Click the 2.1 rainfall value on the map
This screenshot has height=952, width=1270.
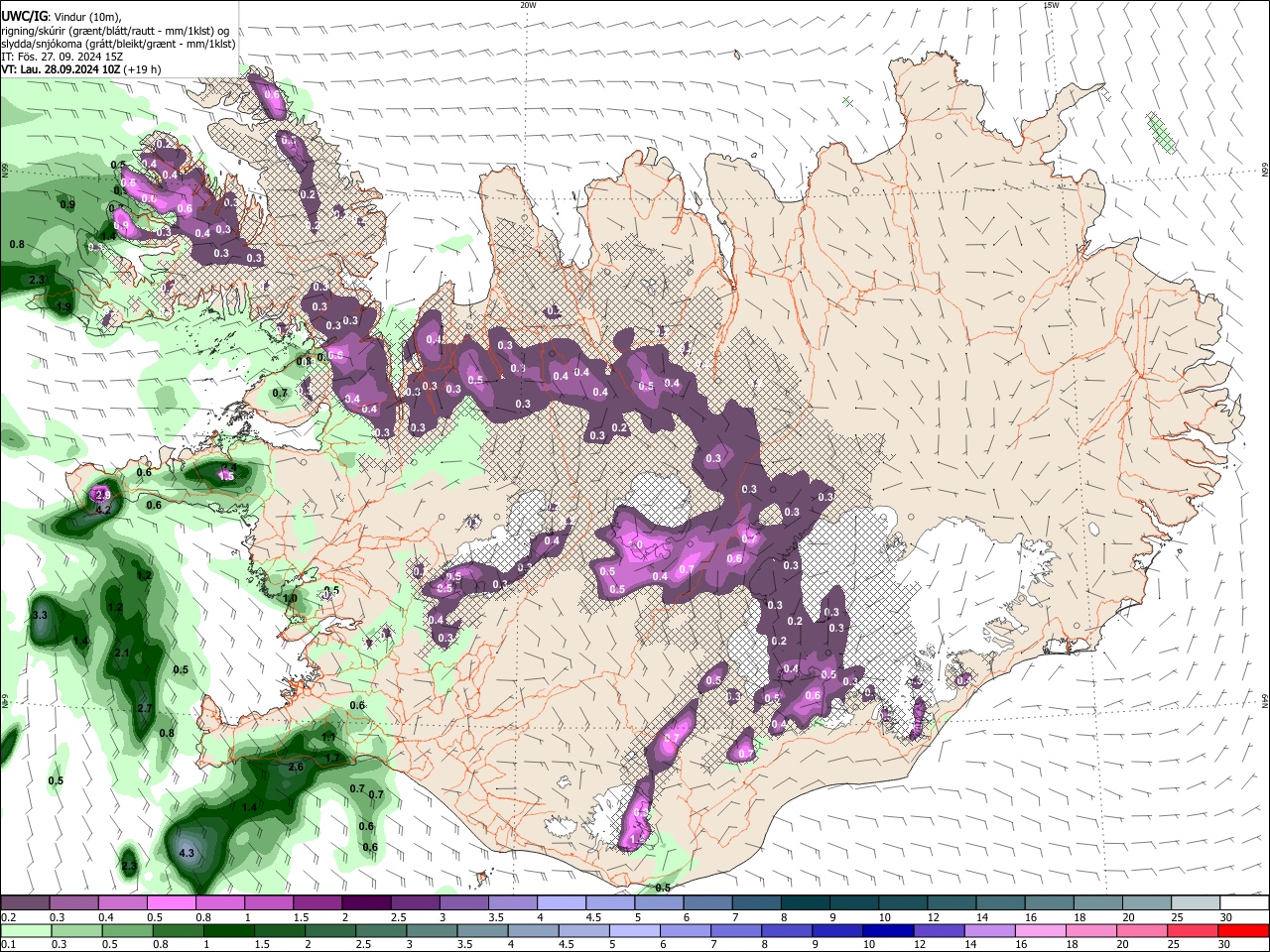123,653
